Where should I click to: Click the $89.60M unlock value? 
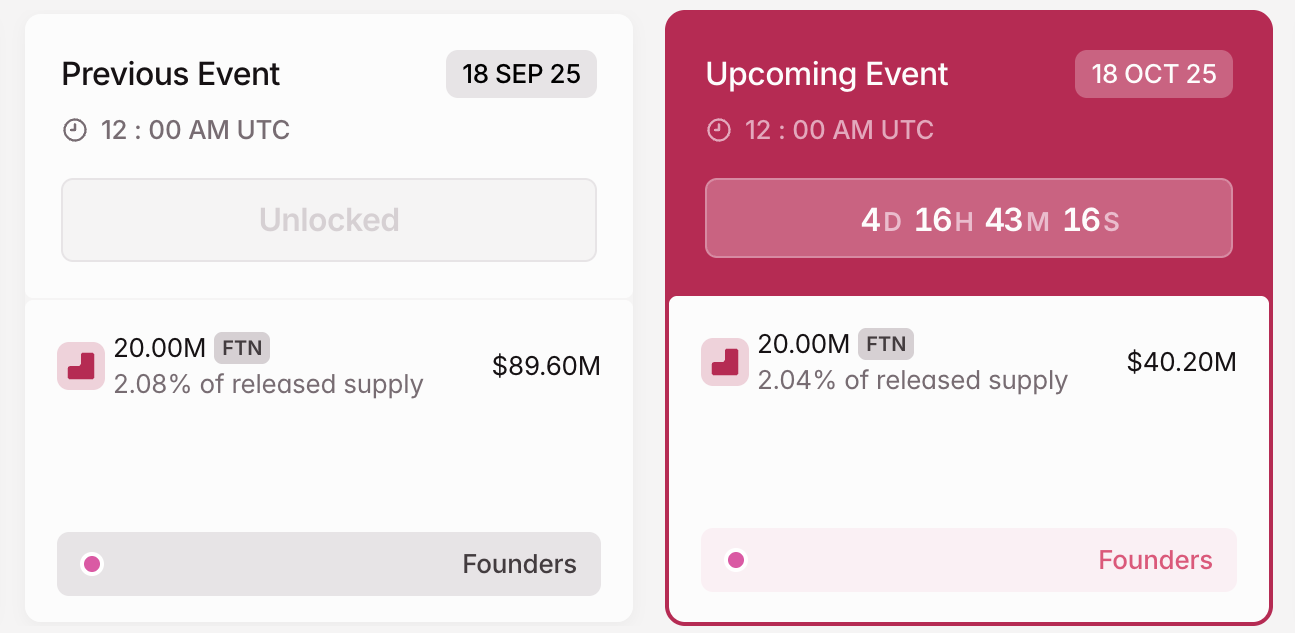(x=545, y=366)
